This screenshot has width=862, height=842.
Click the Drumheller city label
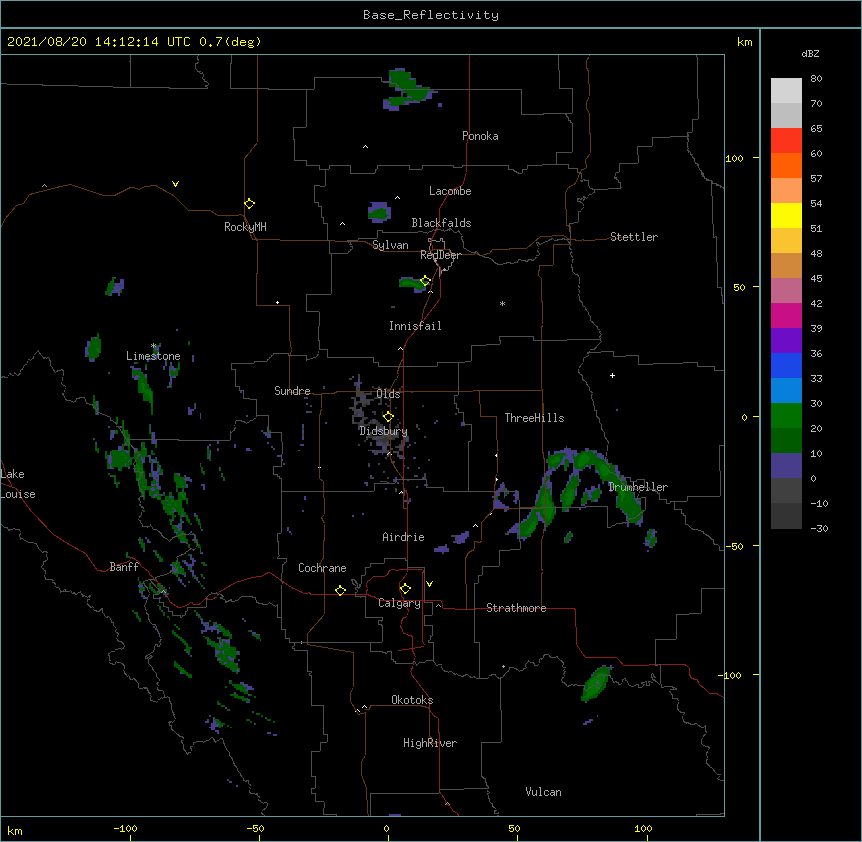(638, 487)
